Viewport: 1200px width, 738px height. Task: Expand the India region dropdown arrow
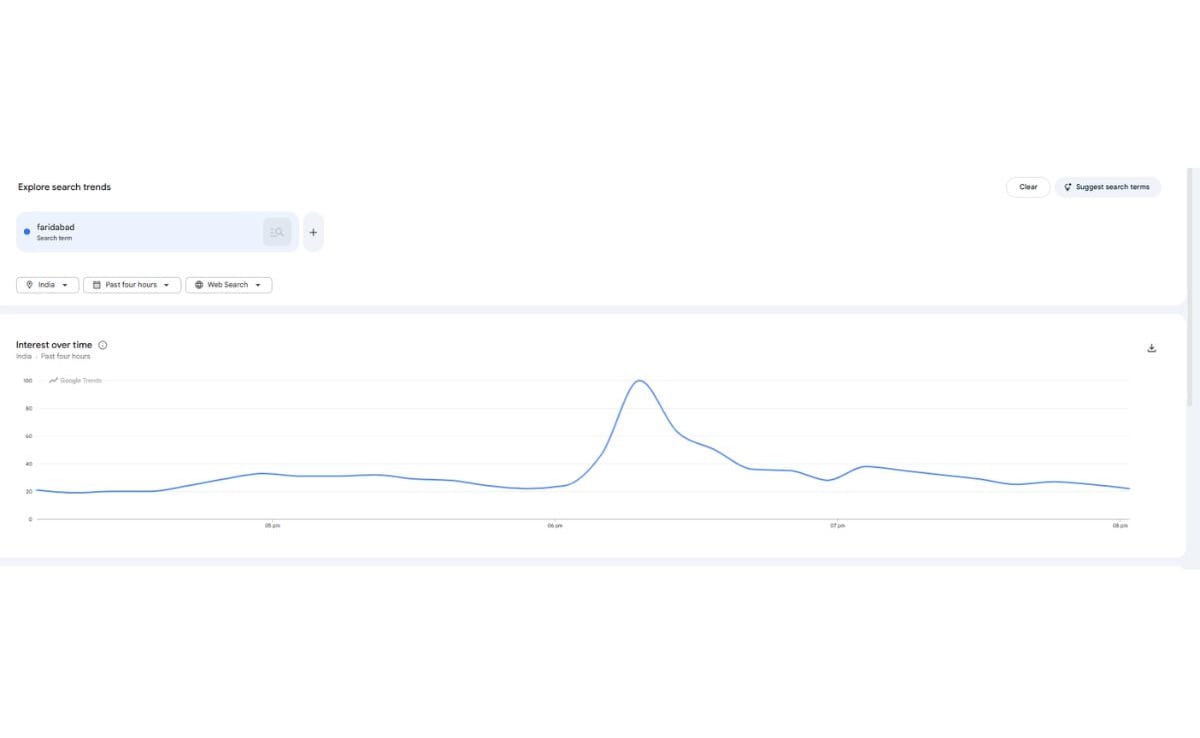tap(66, 285)
